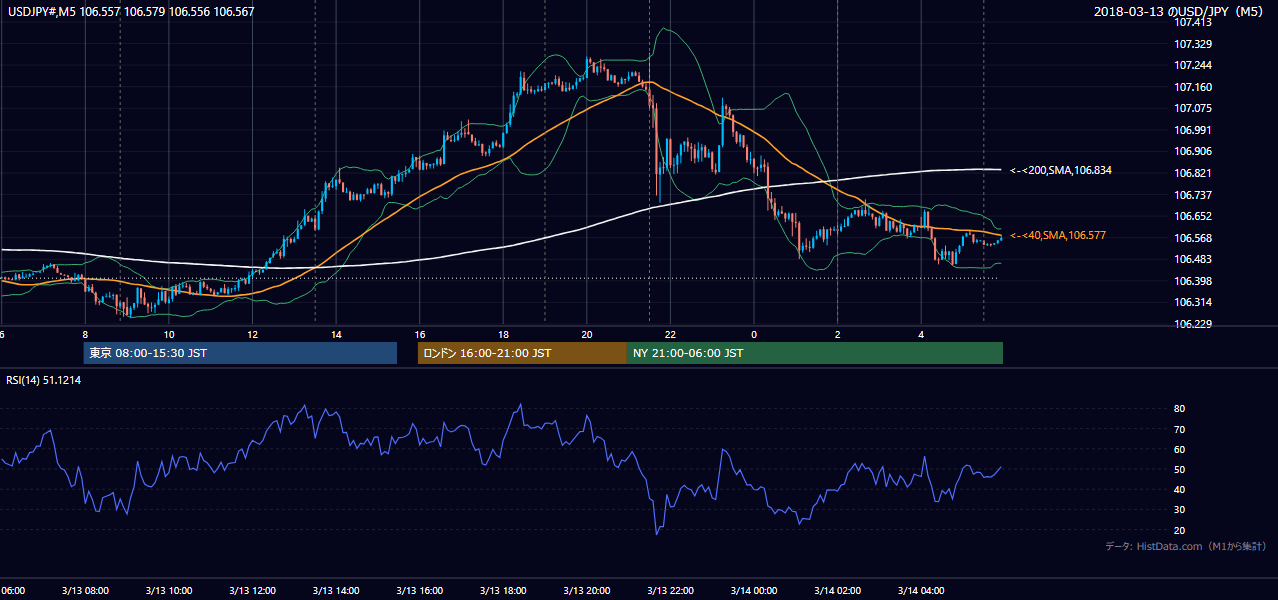This screenshot has height=600, width=1278.
Task: Click price axis label 107.075
Action: [1192, 108]
